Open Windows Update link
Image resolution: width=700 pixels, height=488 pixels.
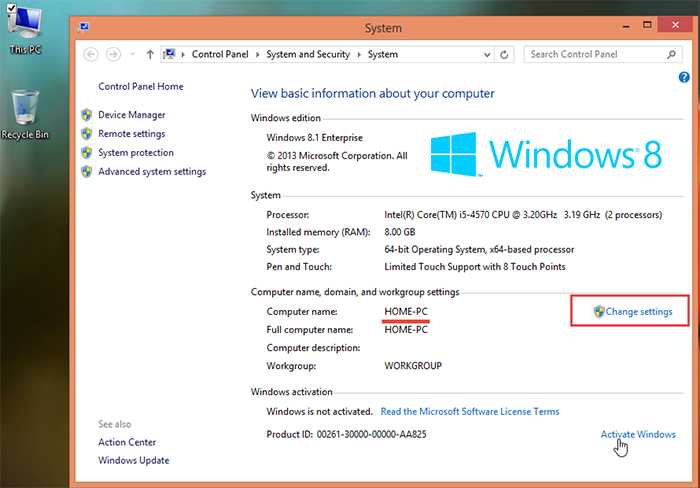pyautogui.click(x=133, y=460)
